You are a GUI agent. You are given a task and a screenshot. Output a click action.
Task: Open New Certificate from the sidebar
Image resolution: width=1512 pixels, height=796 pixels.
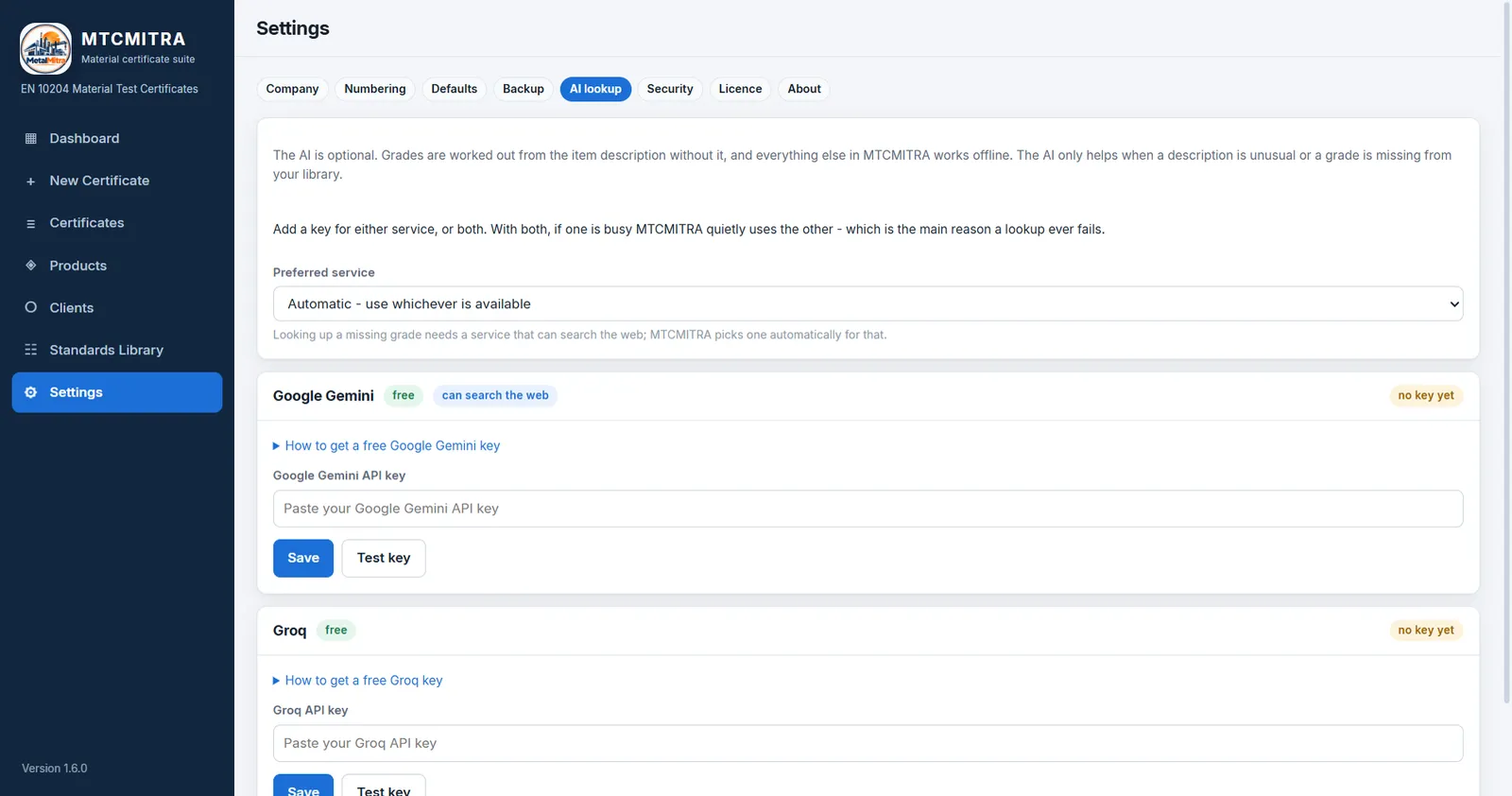pos(117,181)
